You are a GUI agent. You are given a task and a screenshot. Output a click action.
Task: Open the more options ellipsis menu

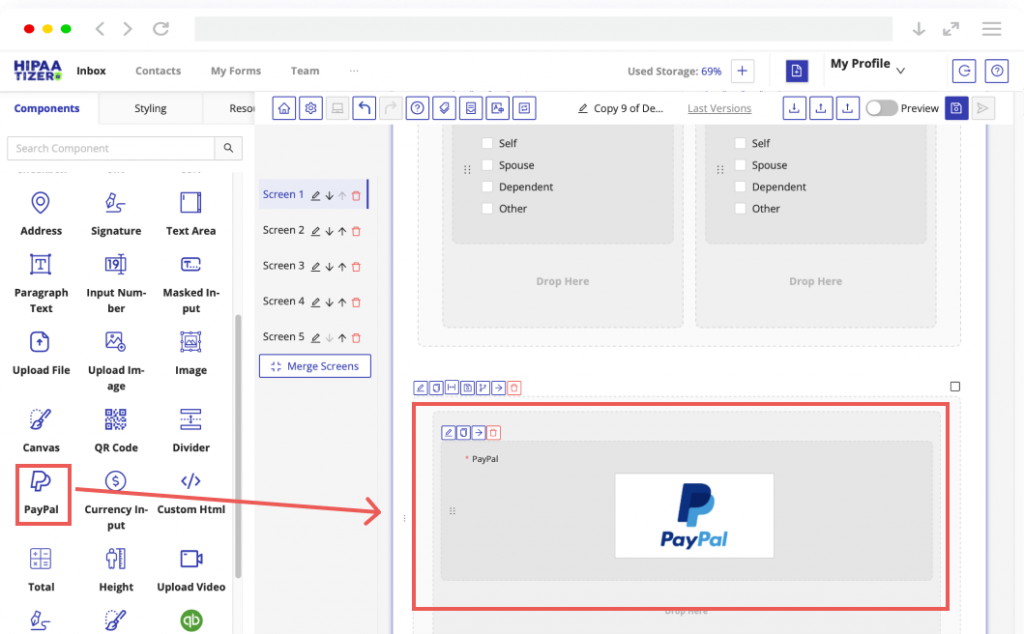[354, 71]
